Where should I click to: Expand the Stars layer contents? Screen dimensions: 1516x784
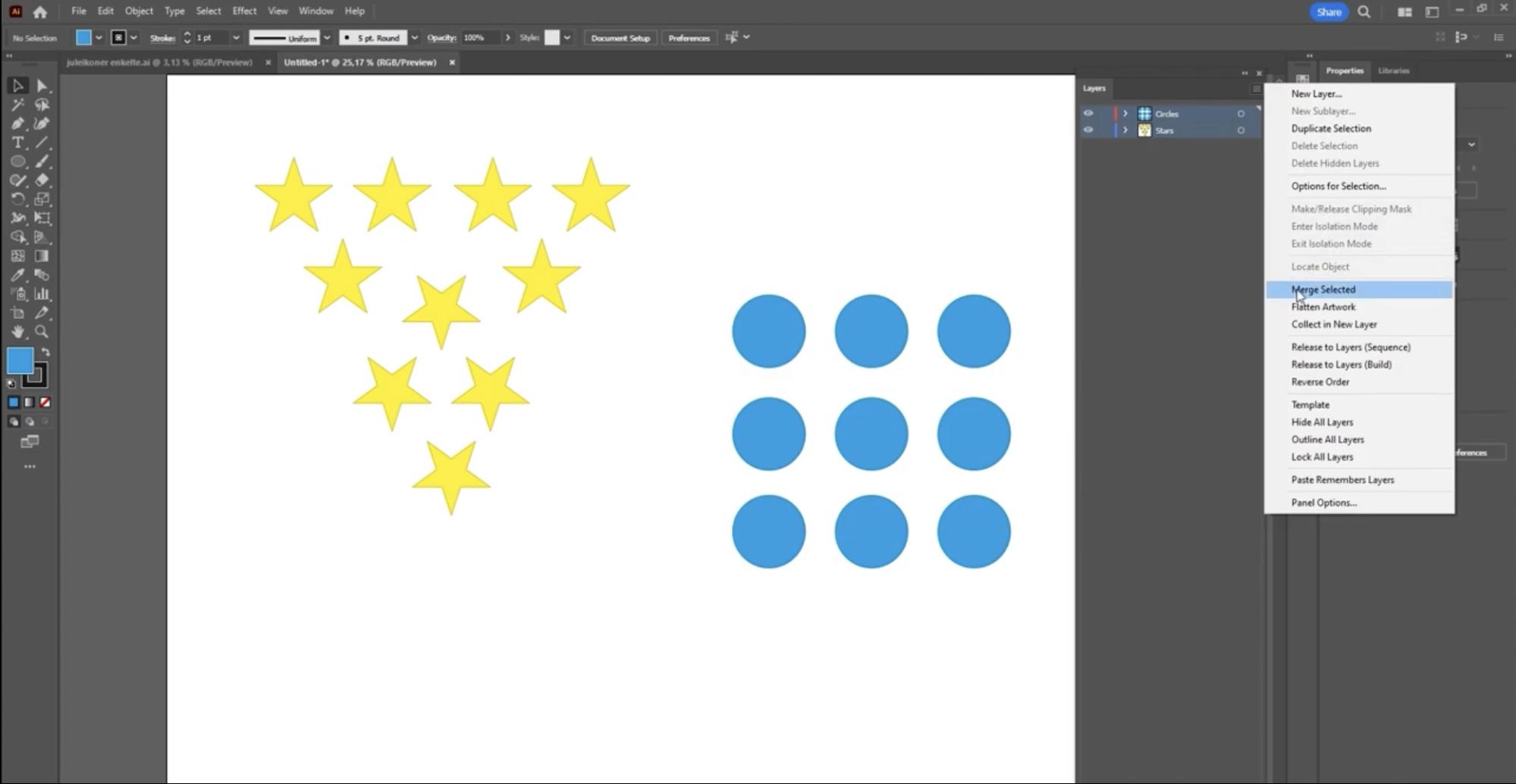coord(1125,130)
